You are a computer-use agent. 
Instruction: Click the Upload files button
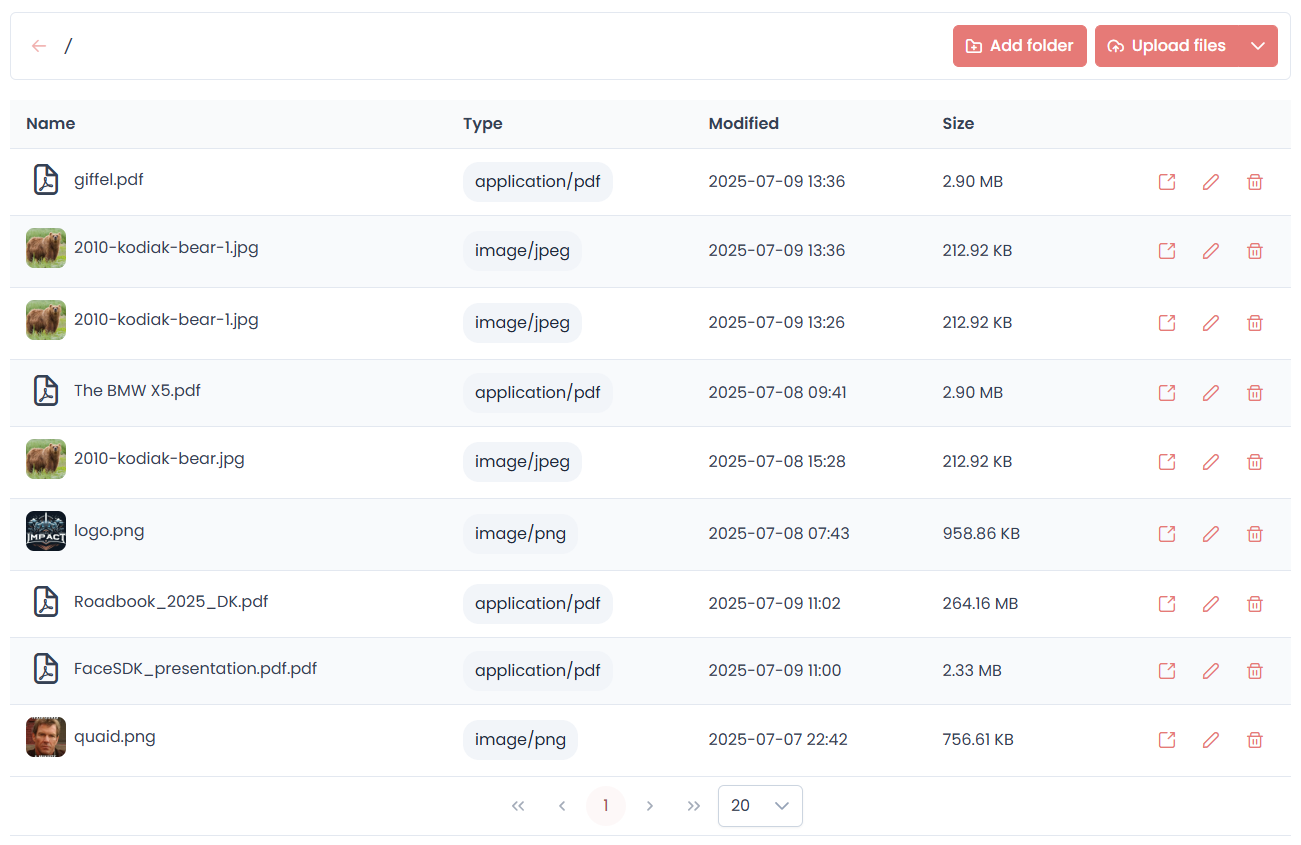tap(1167, 46)
